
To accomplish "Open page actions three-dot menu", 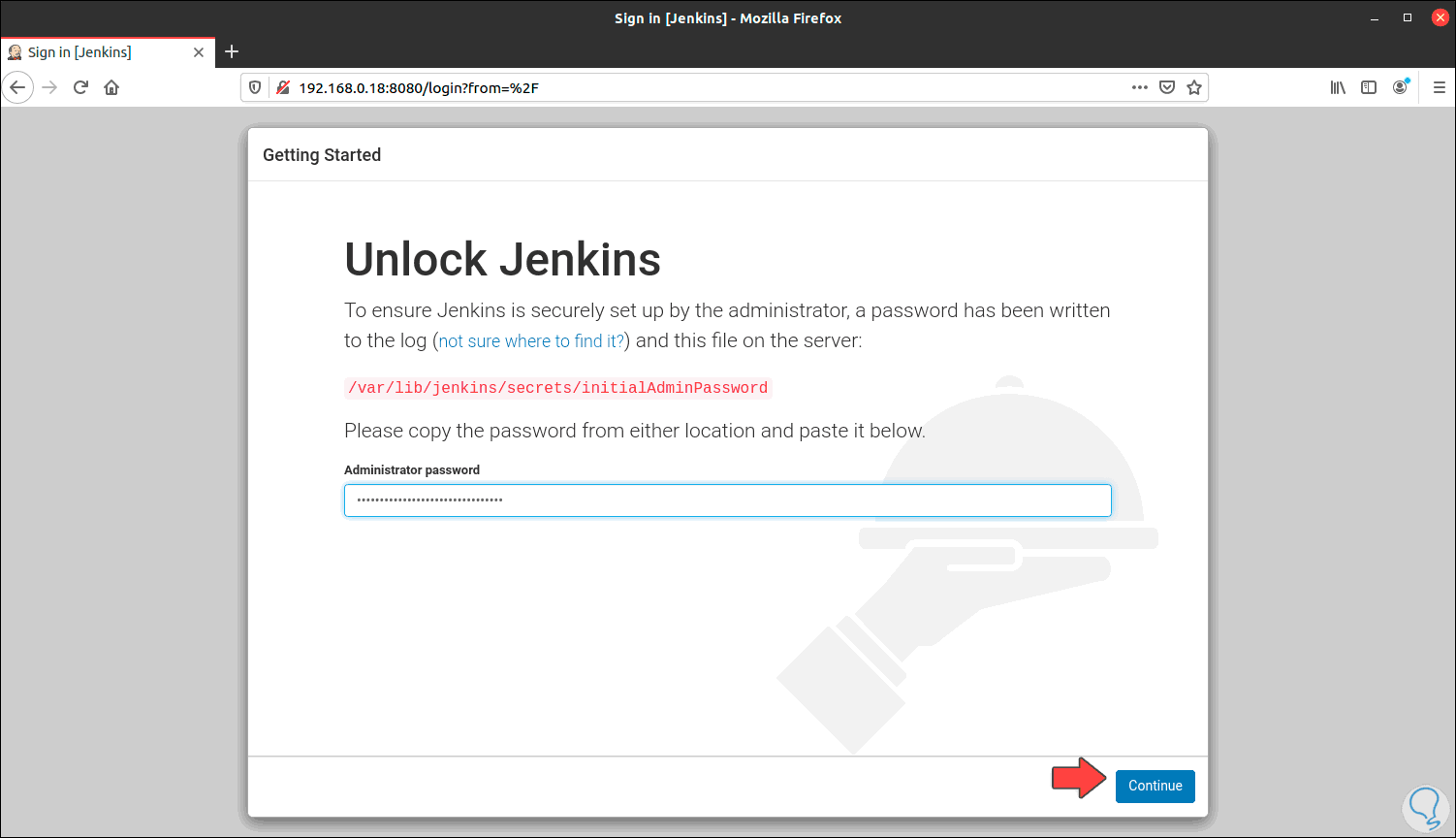I will pyautogui.click(x=1140, y=87).
